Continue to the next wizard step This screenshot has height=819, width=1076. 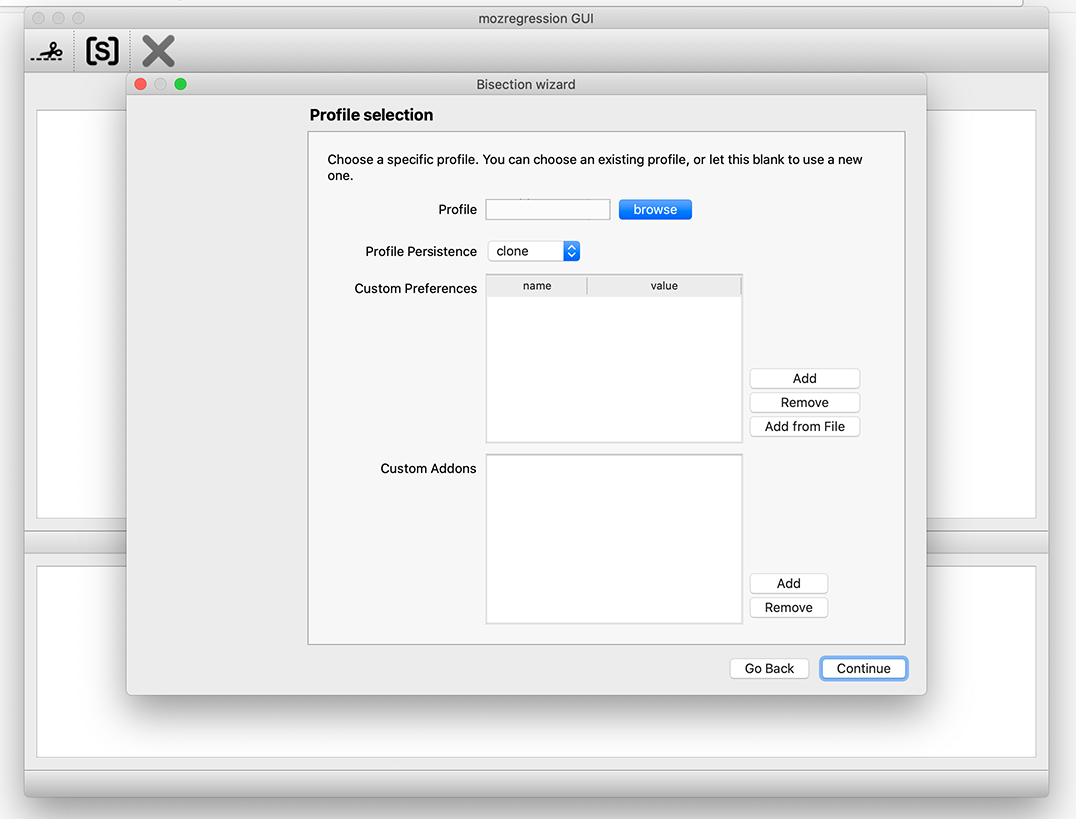coord(863,669)
